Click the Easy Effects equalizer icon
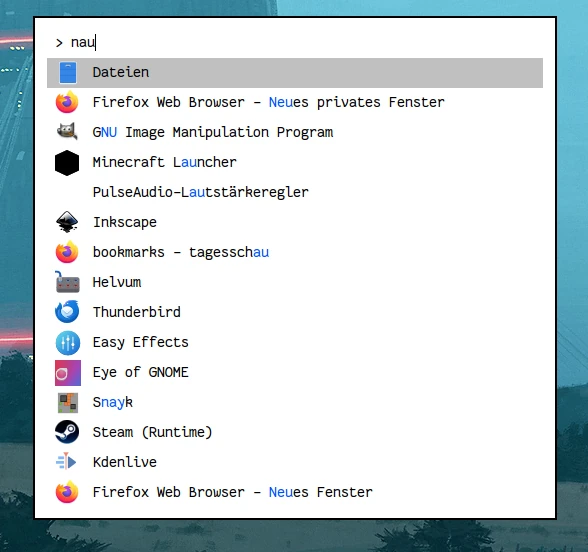This screenshot has width=588, height=552. 68,343
